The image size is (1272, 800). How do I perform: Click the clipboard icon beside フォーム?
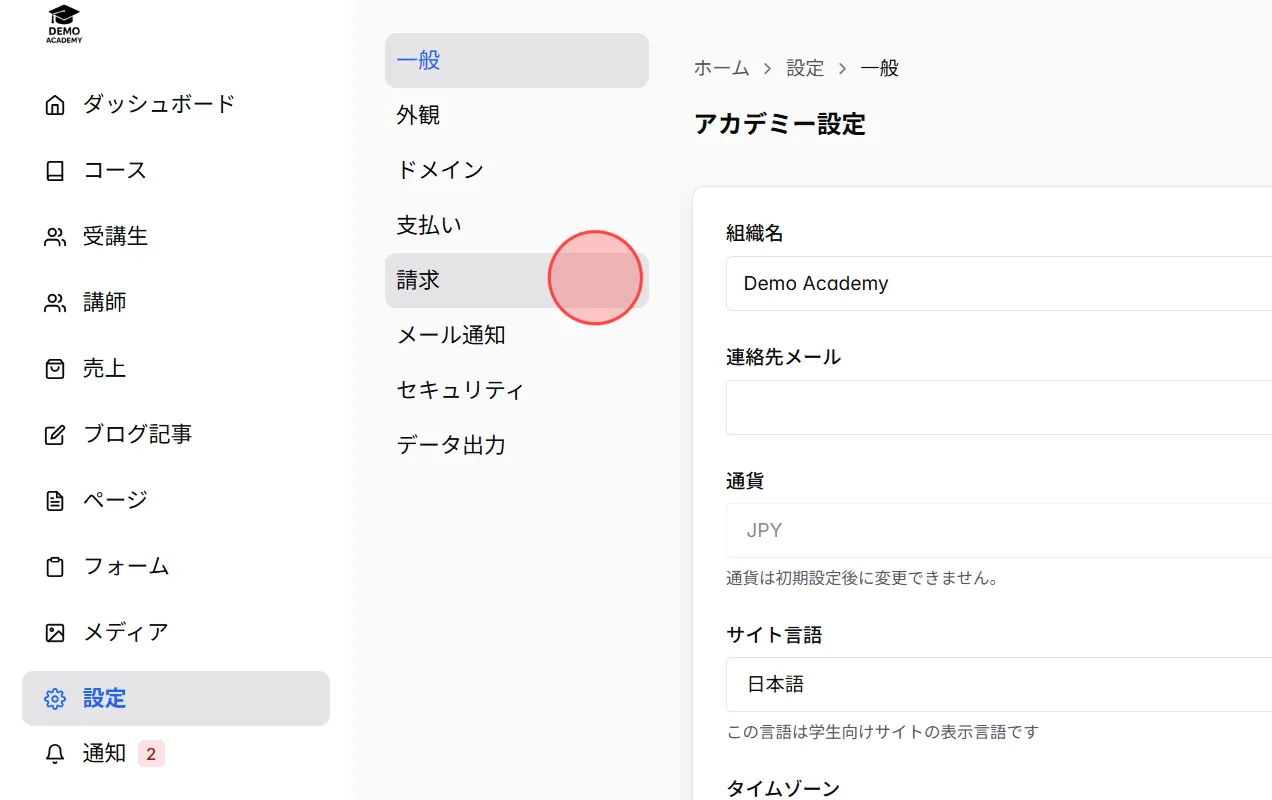coord(55,567)
